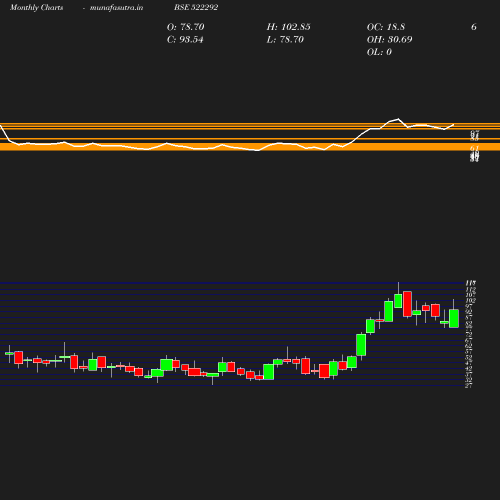Select the high value H: 102.85

click(288, 27)
